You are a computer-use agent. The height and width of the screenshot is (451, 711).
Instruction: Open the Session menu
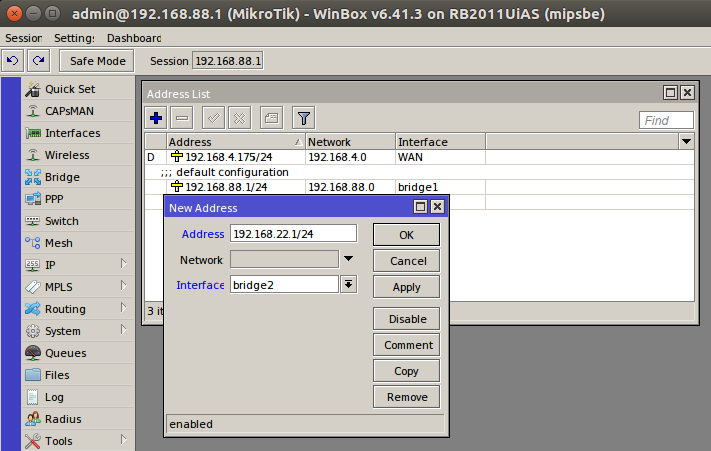coord(24,37)
